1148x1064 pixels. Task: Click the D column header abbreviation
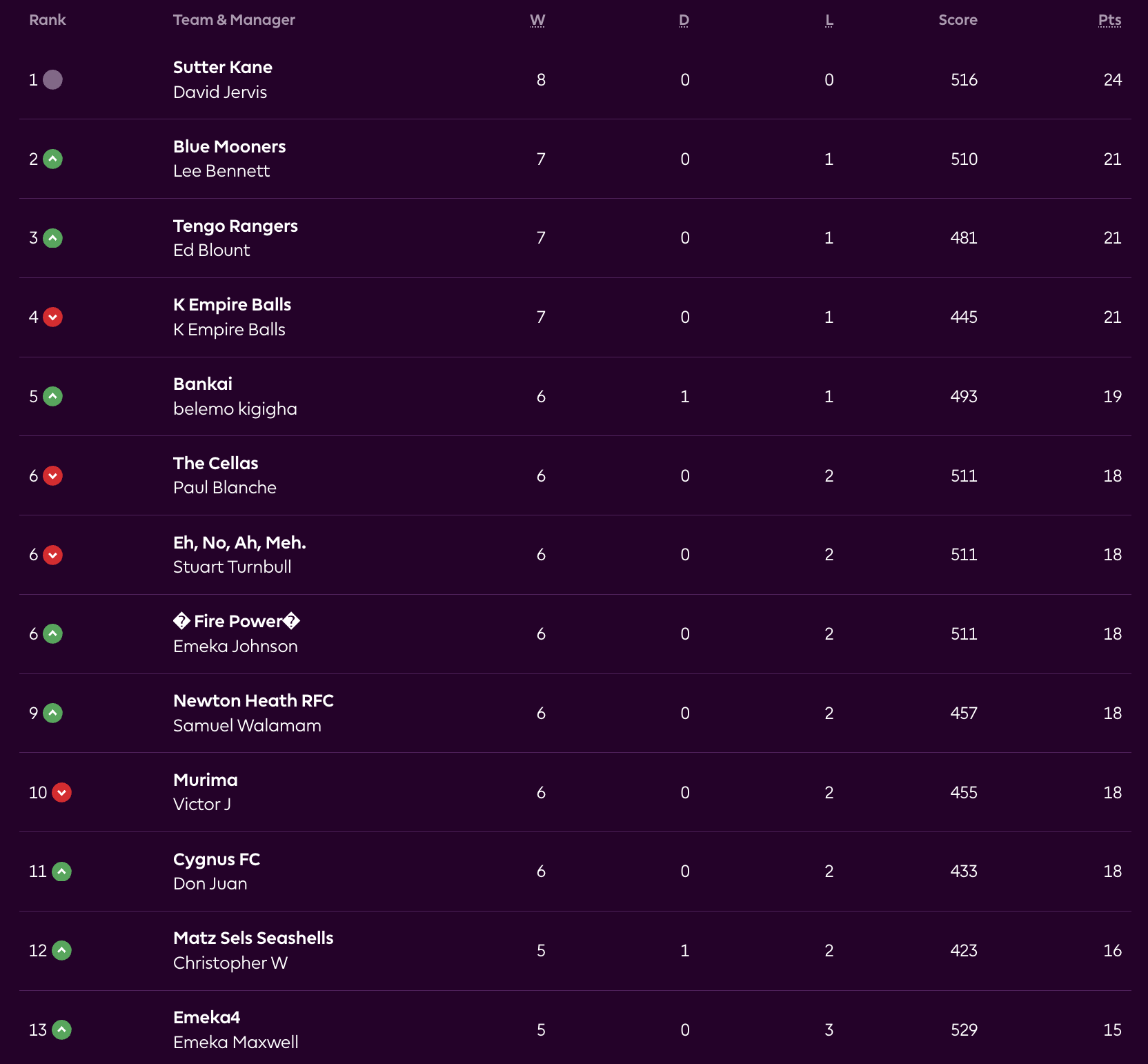pos(684,20)
